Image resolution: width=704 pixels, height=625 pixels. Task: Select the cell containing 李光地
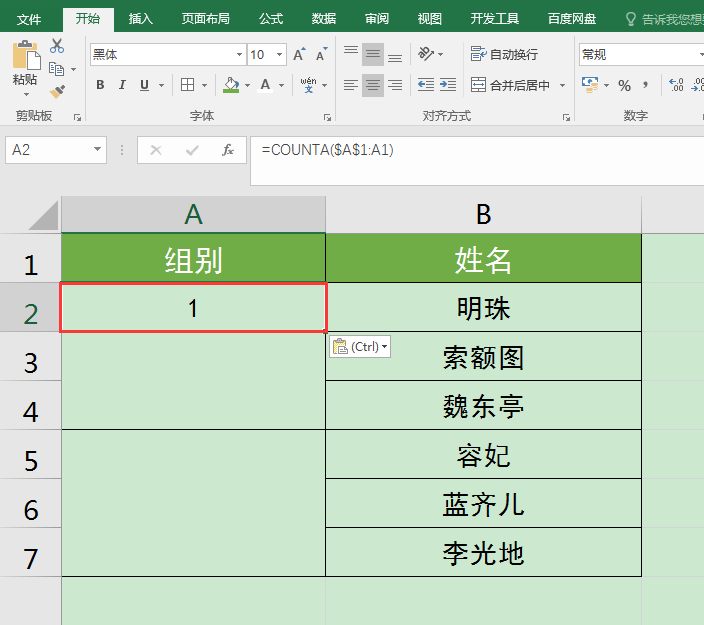coord(484,552)
